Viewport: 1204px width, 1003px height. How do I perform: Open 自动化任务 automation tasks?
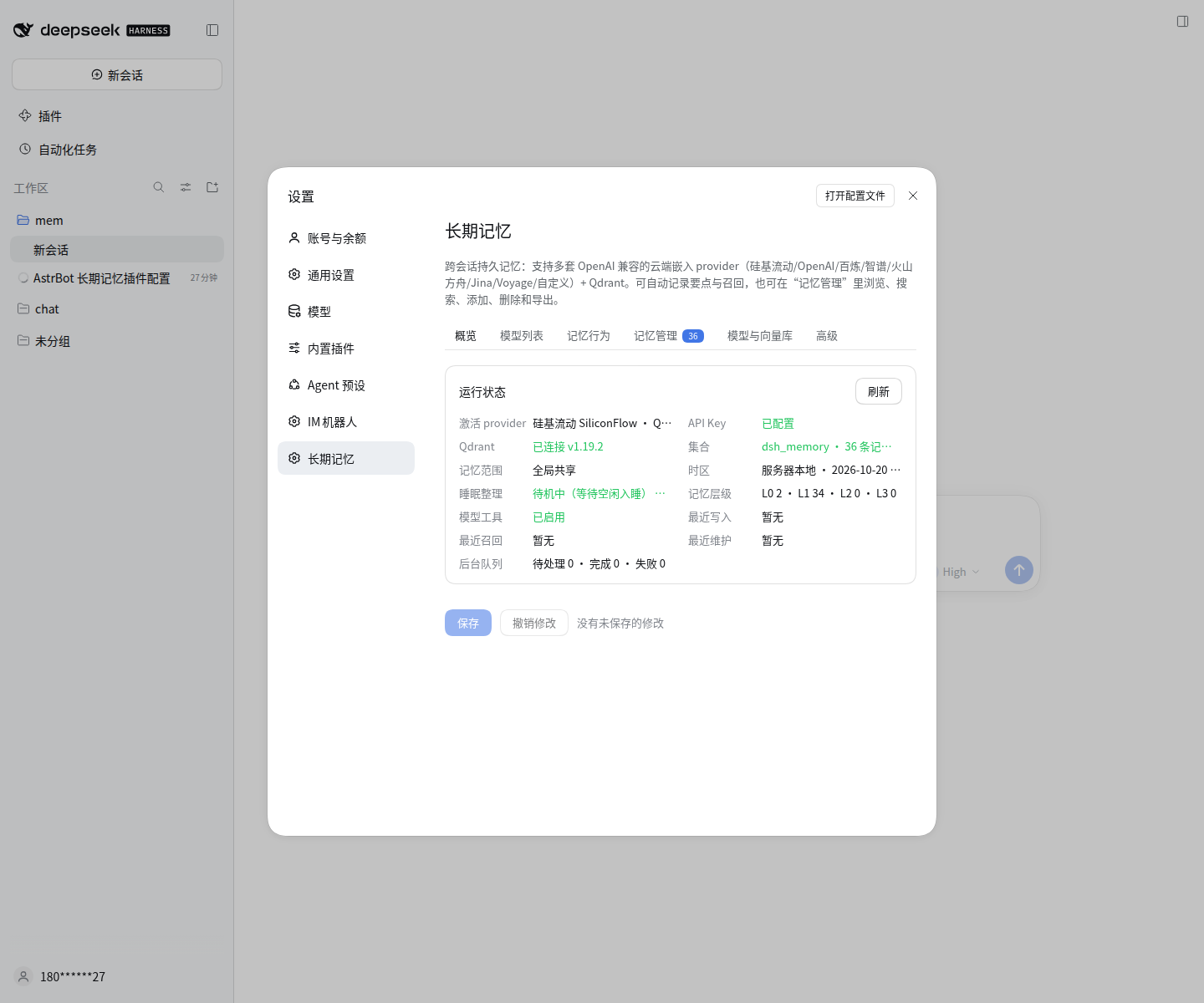[x=117, y=150]
